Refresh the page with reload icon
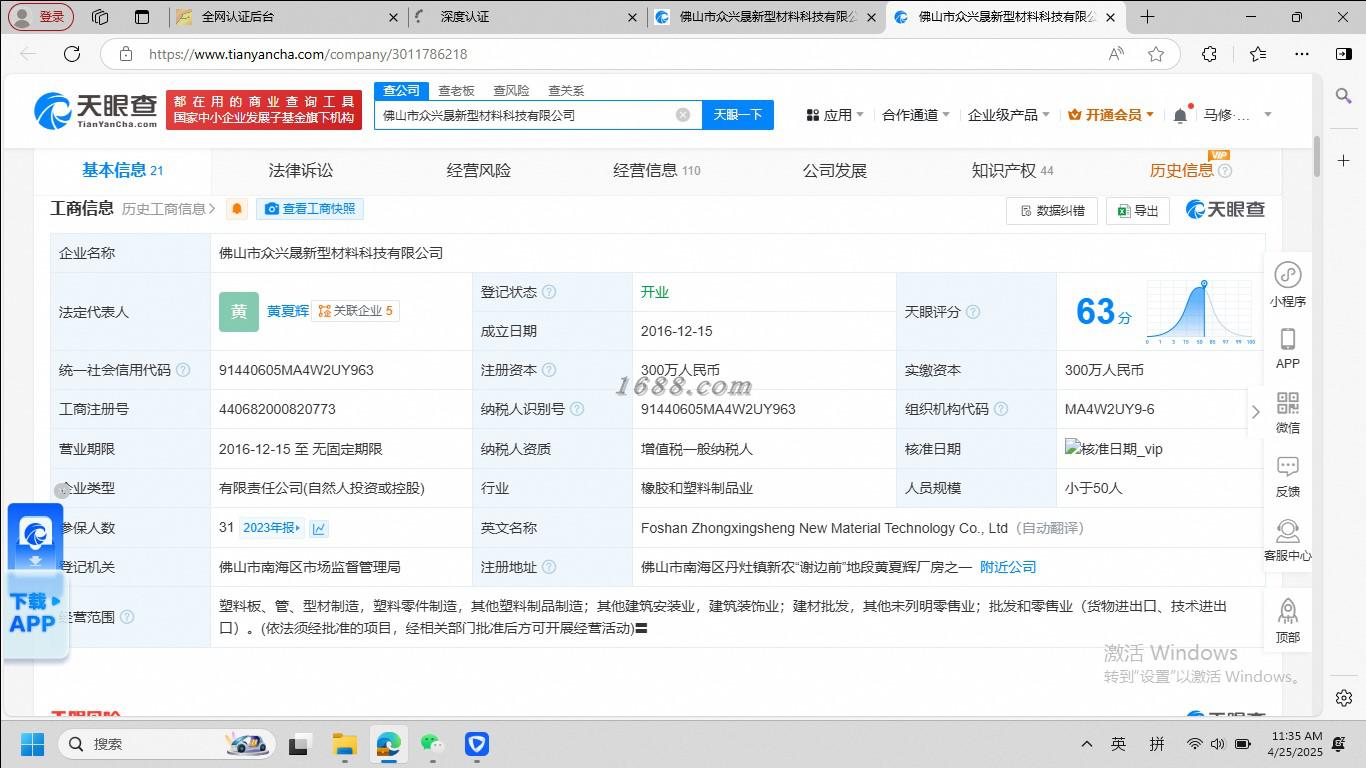Image resolution: width=1366 pixels, height=768 pixels. pyautogui.click(x=72, y=54)
